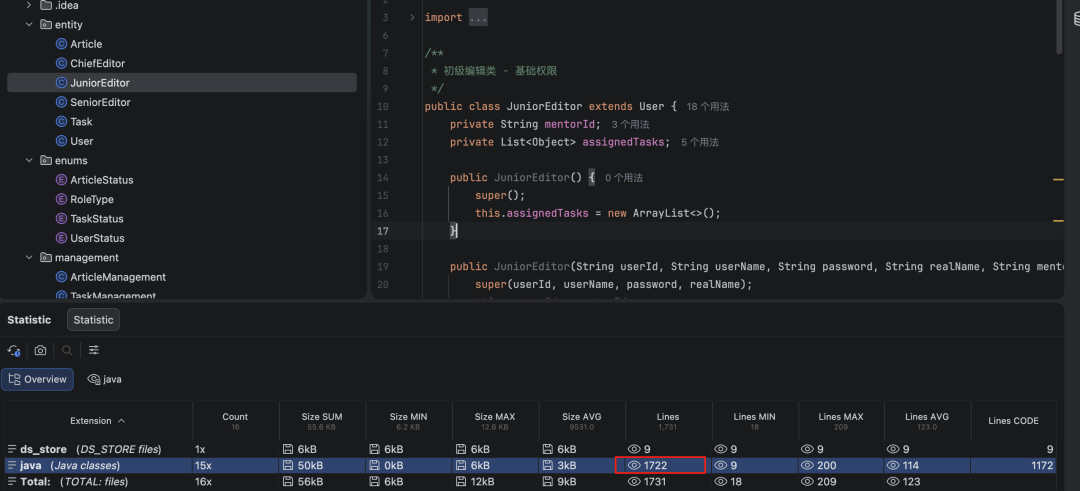Viewport: 1080px width, 491px height.
Task: Open the Statistic settings sliders icon
Action: (x=94, y=351)
